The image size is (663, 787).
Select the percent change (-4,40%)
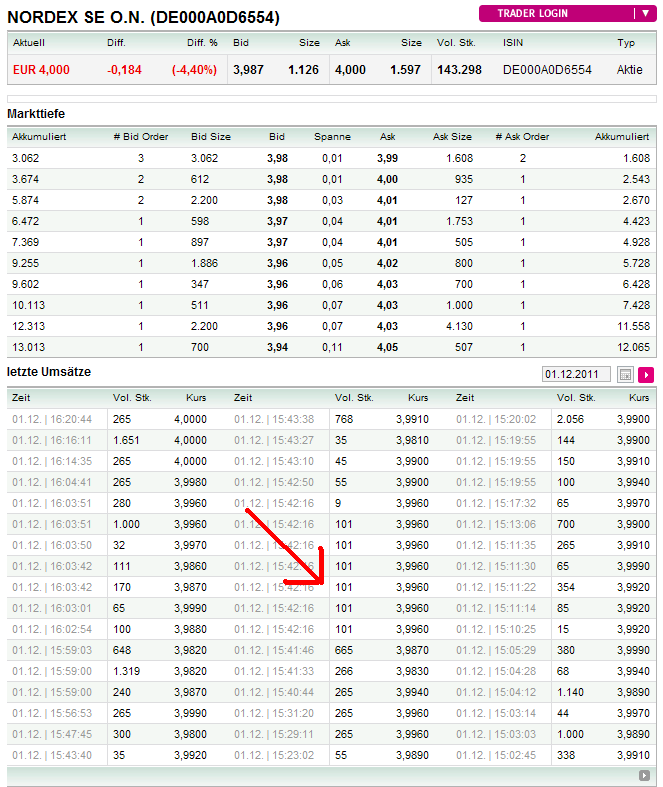(x=194, y=70)
